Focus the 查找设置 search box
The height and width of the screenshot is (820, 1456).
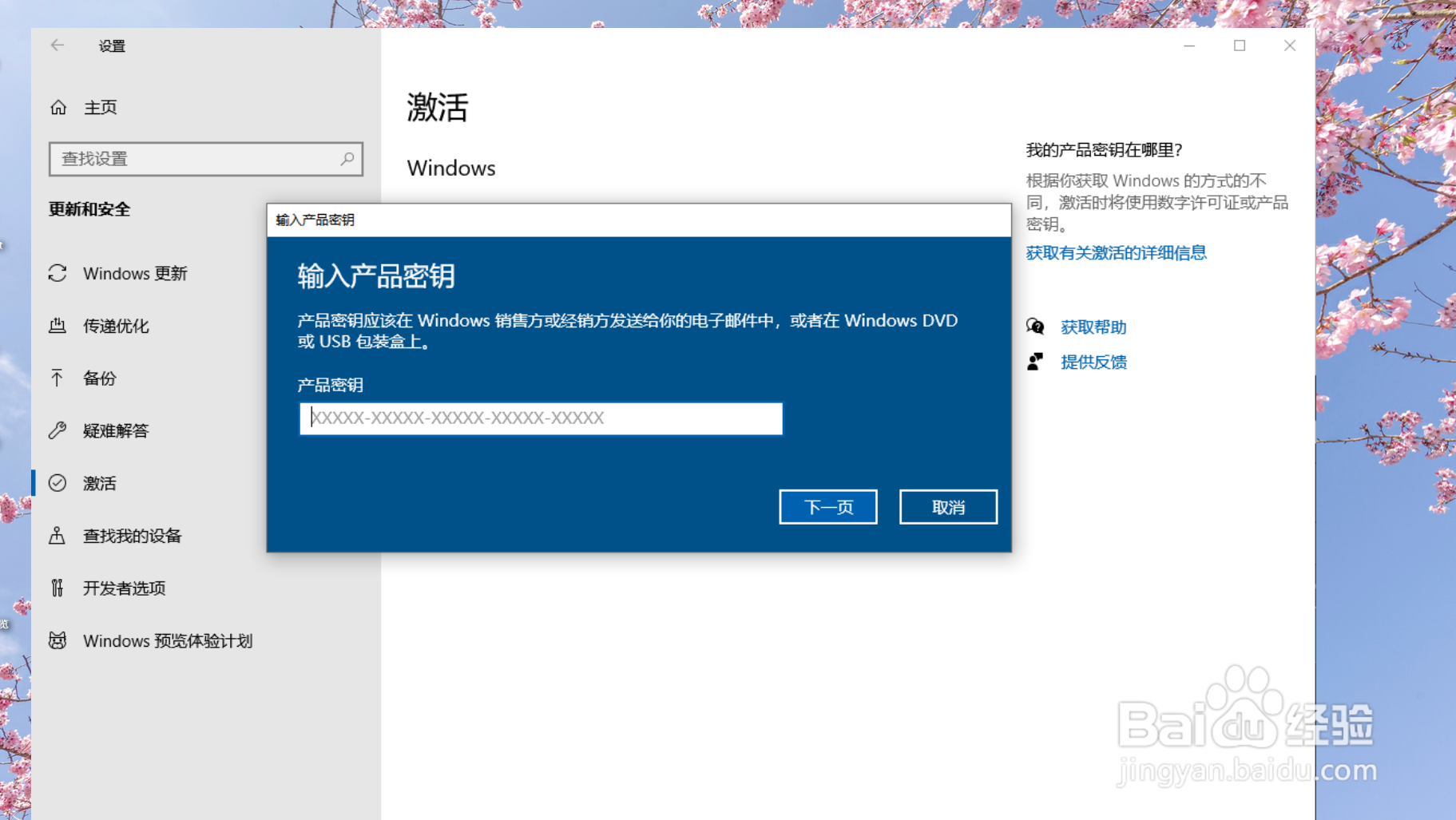(x=206, y=159)
